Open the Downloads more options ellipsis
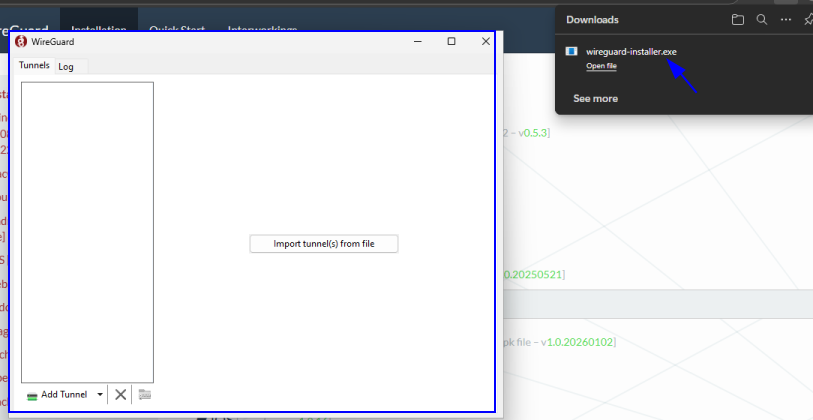This screenshot has width=813, height=420. pos(786,20)
